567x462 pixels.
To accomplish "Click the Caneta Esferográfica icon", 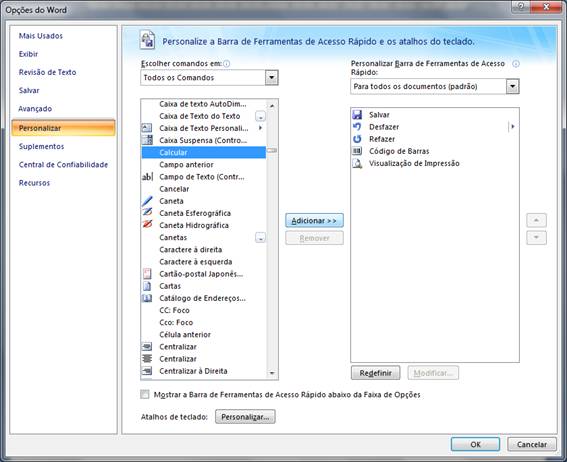I will pos(147,213).
